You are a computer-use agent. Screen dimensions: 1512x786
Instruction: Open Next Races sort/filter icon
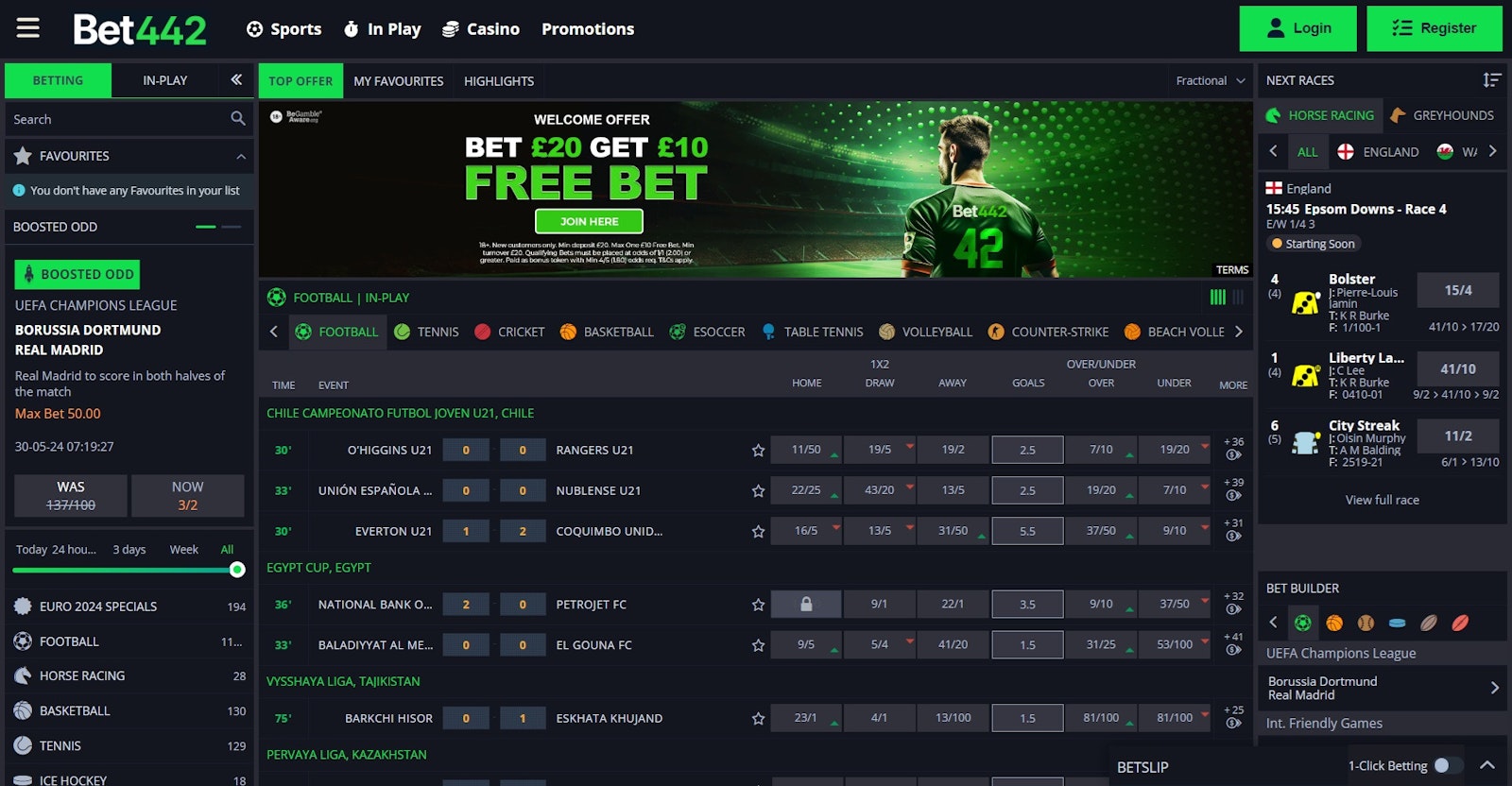[1492, 80]
